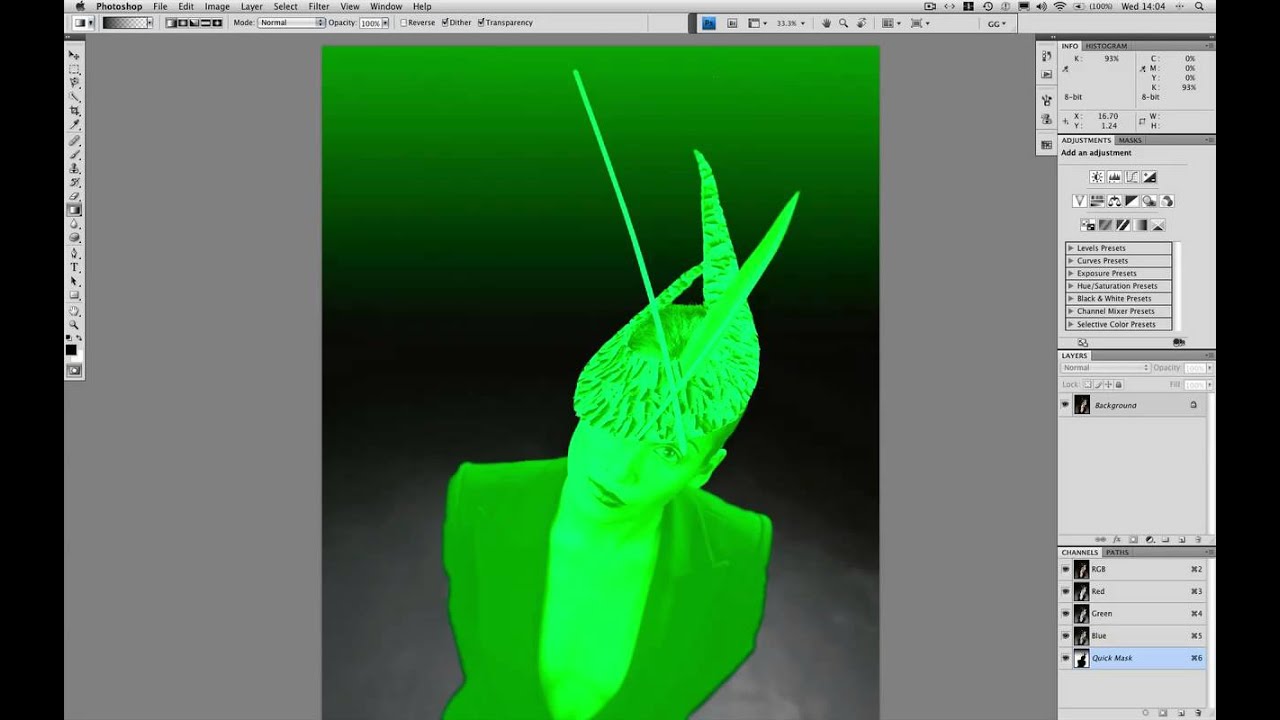Add a Color Balance adjustment
1280x720 pixels.
(1114, 201)
